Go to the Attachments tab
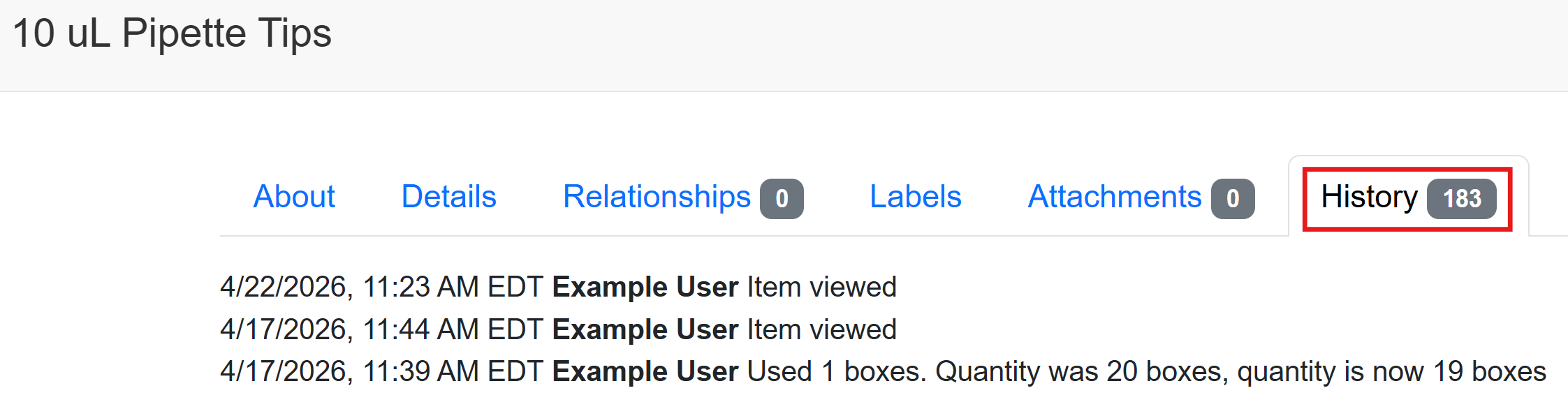 [1114, 197]
